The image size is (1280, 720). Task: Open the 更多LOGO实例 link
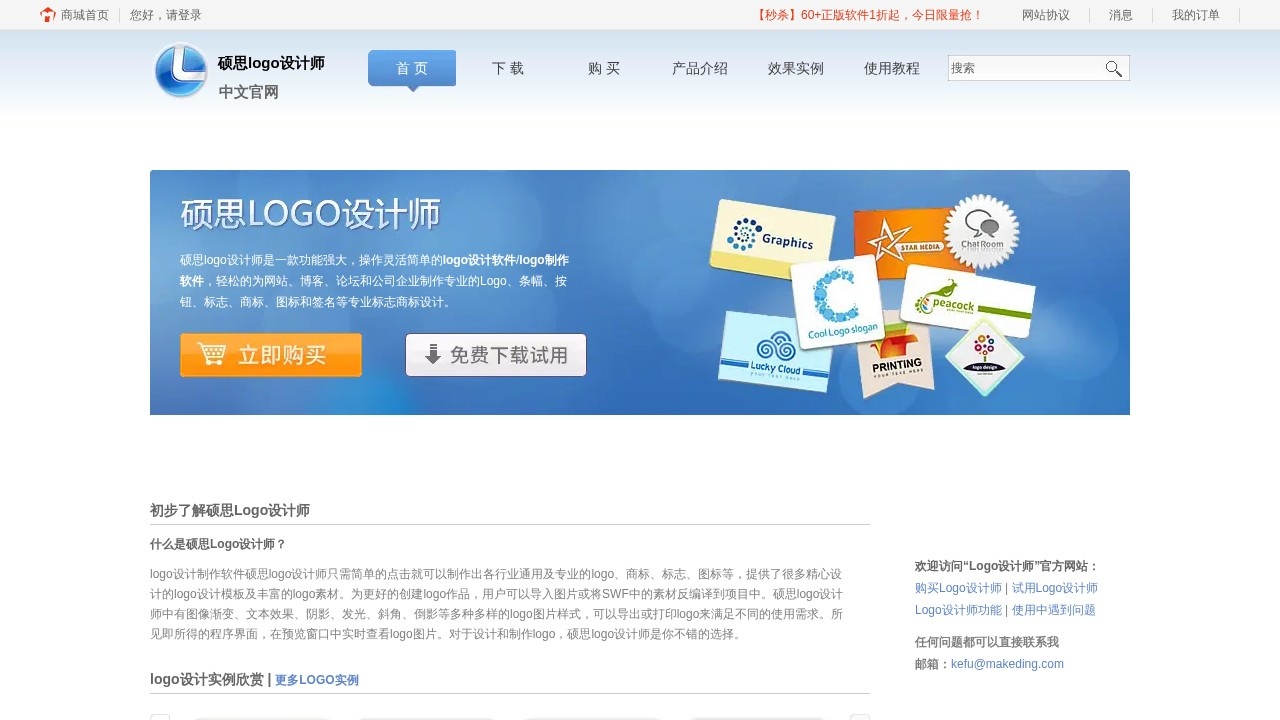click(317, 680)
